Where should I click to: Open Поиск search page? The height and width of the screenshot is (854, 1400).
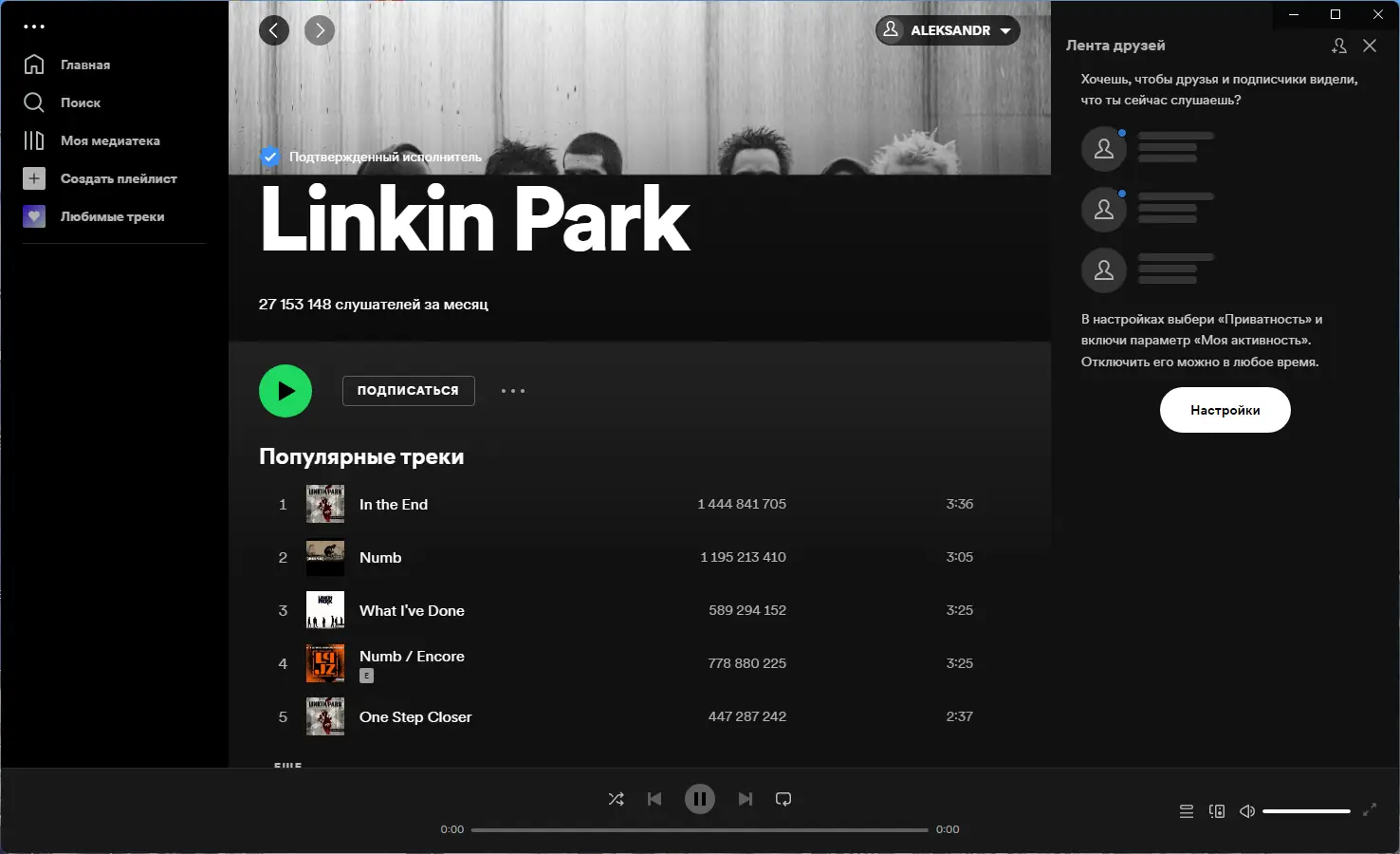pos(81,102)
